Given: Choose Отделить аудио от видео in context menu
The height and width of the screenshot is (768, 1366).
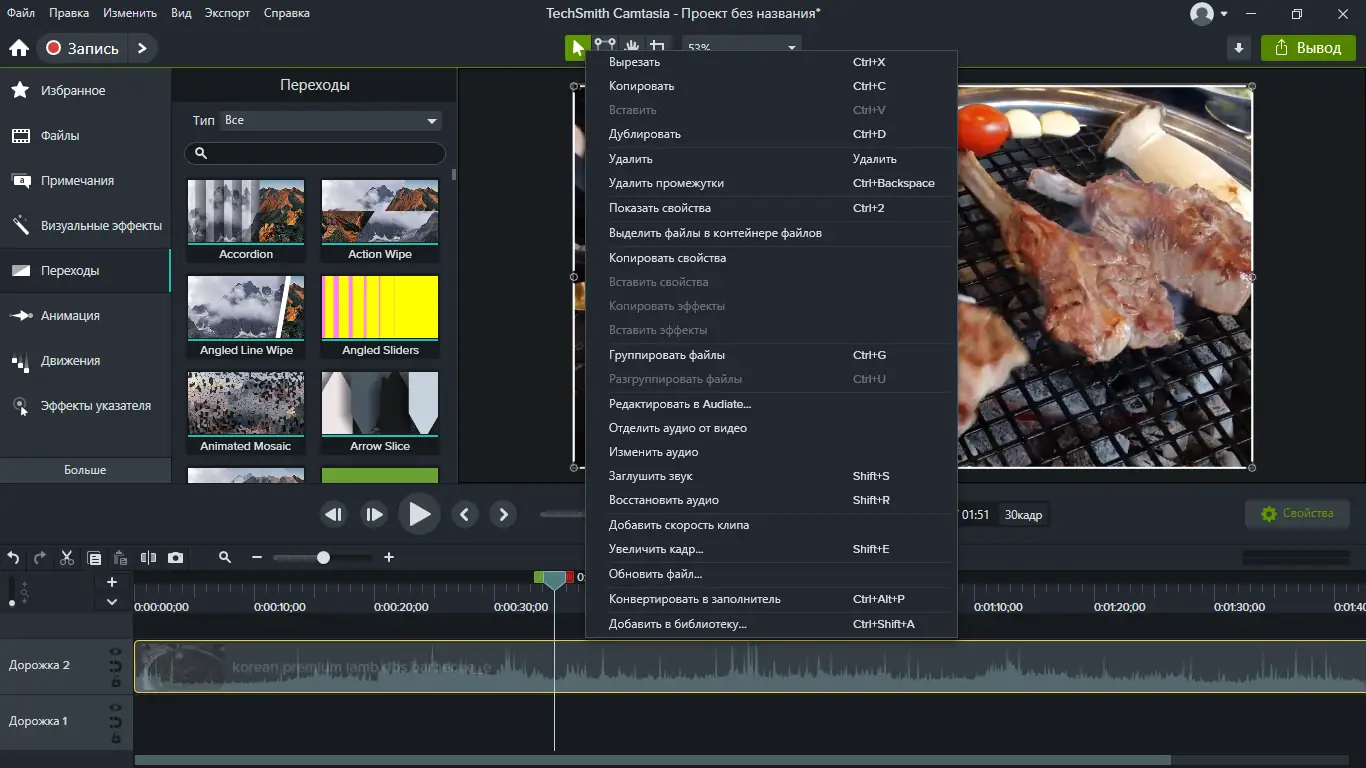Looking at the screenshot, I should click(x=677, y=428).
